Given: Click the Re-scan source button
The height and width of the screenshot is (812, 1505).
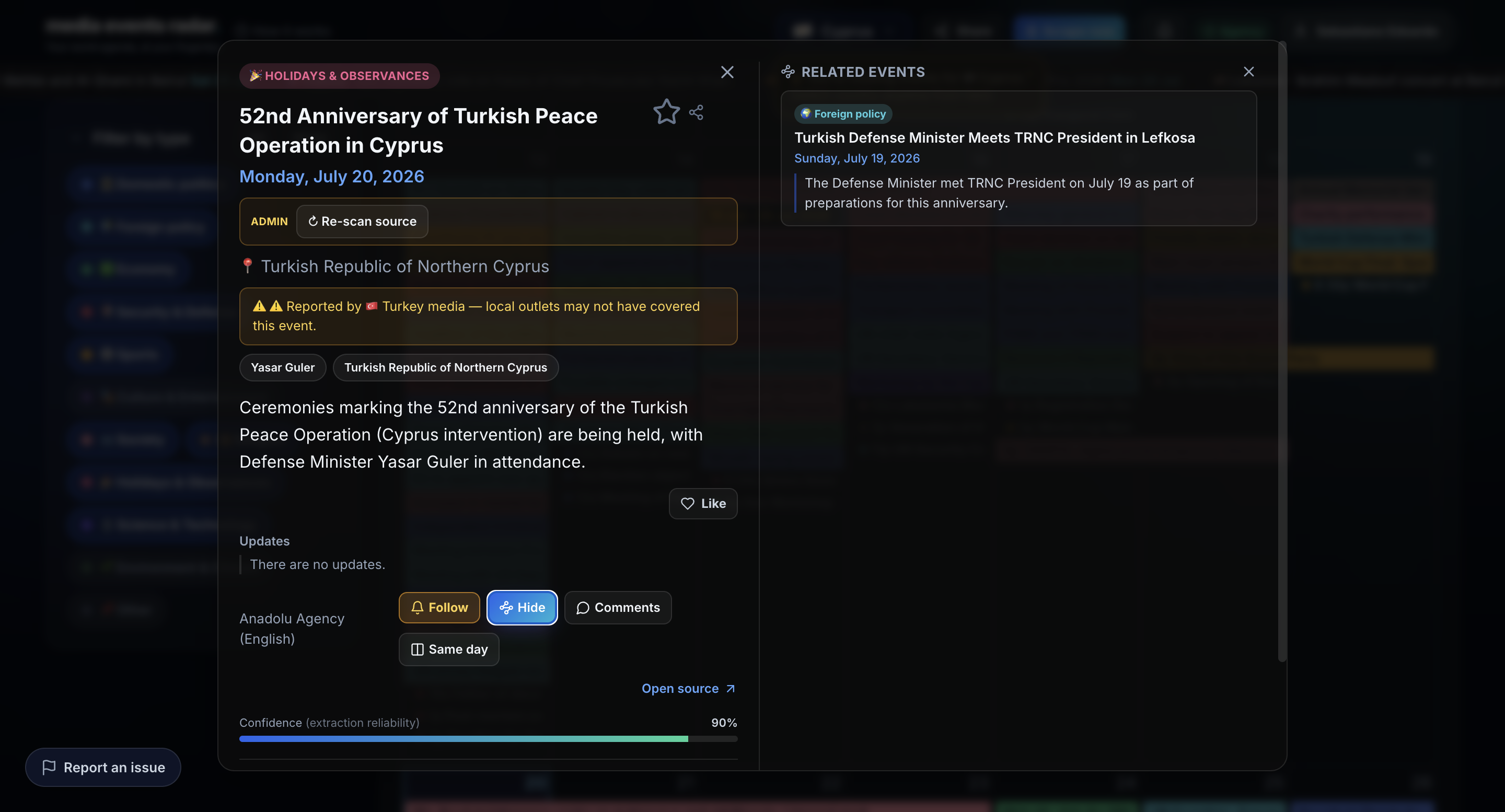Looking at the screenshot, I should click(x=362, y=222).
